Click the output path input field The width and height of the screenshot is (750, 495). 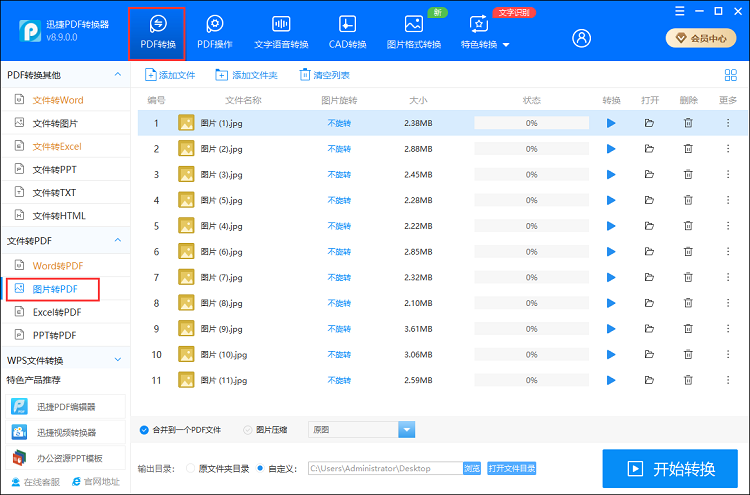[383, 468]
